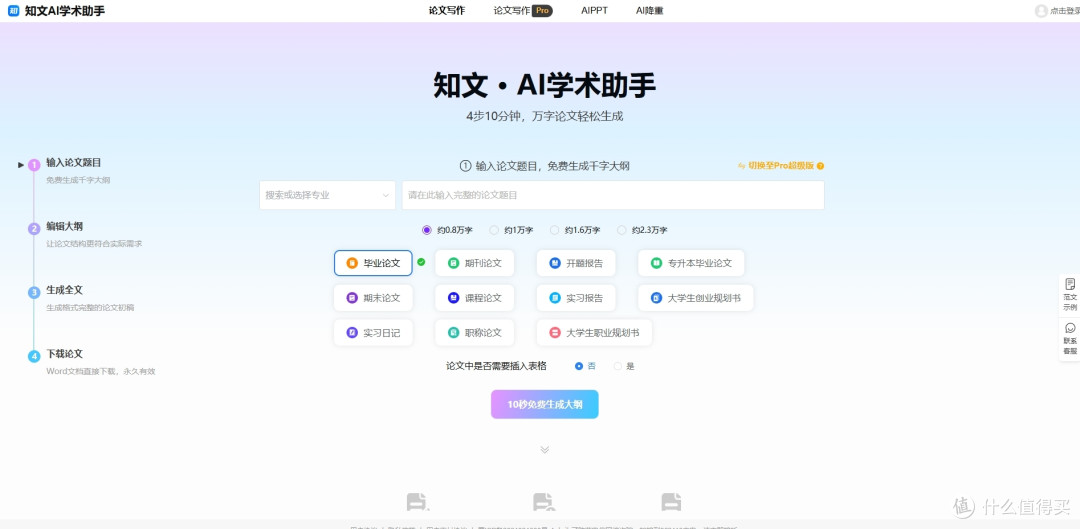Click step 4 circle 下载论文

34,356
